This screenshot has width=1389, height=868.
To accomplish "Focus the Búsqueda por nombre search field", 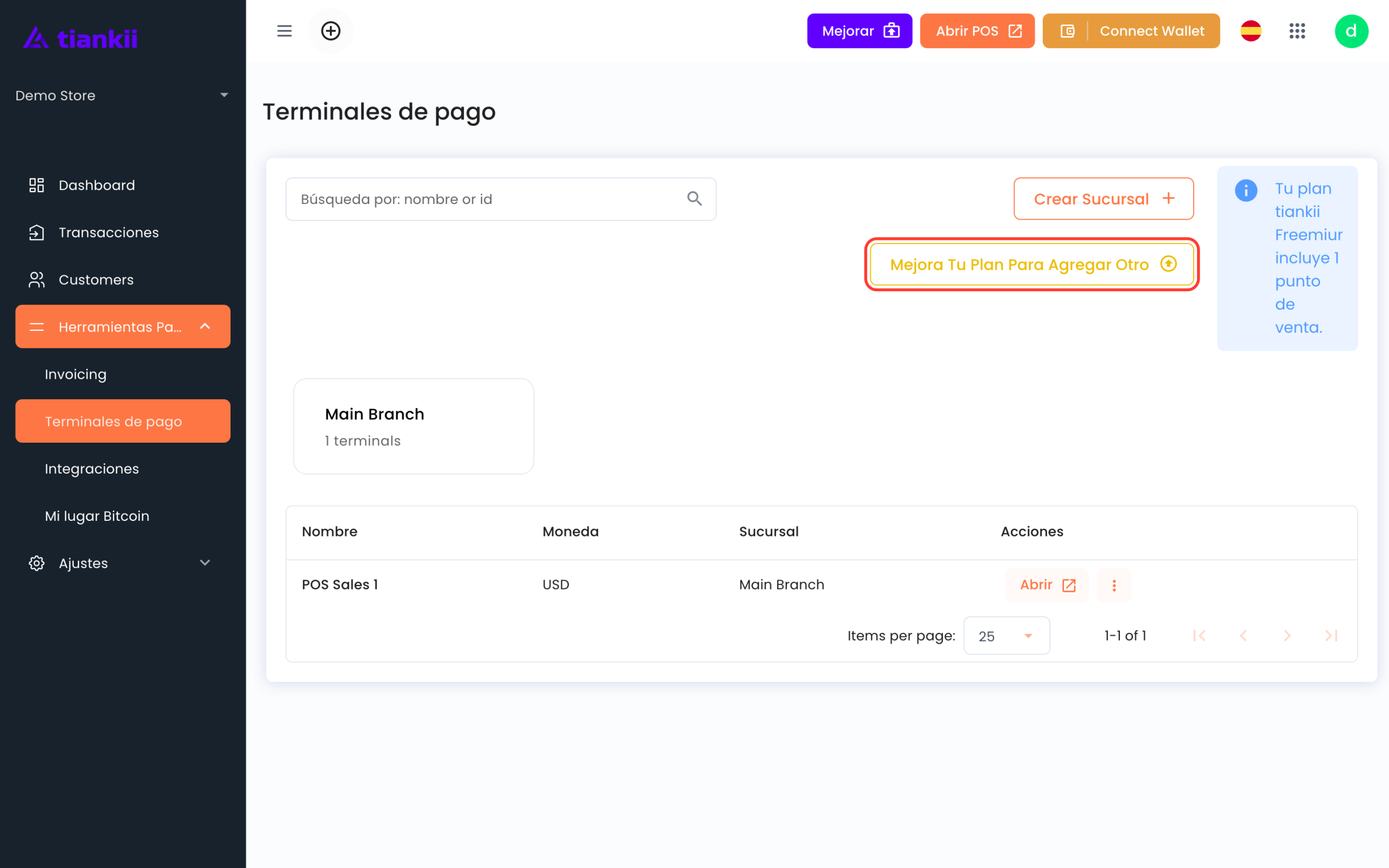I will (500, 199).
